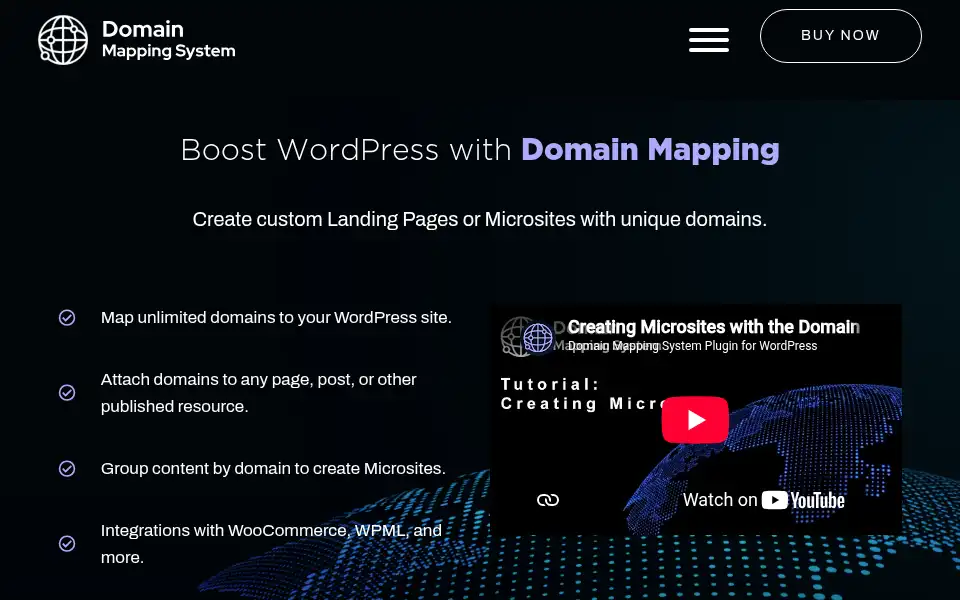Screen dimensions: 960x600
Task: Click checkmark icon beside 'Integrations with WooCommerce'
Action: [x=67, y=544]
